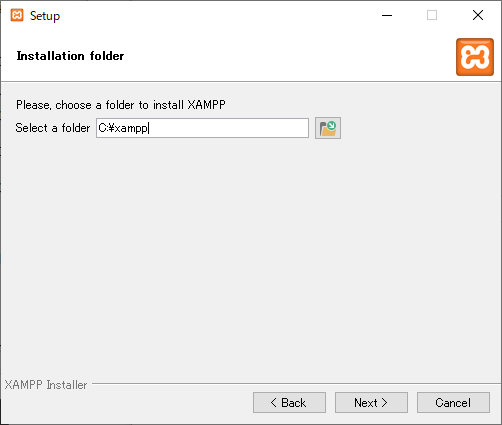Screen dimensions: 502x425
Task: Click the right chevron on Next button
Action: point(384,403)
